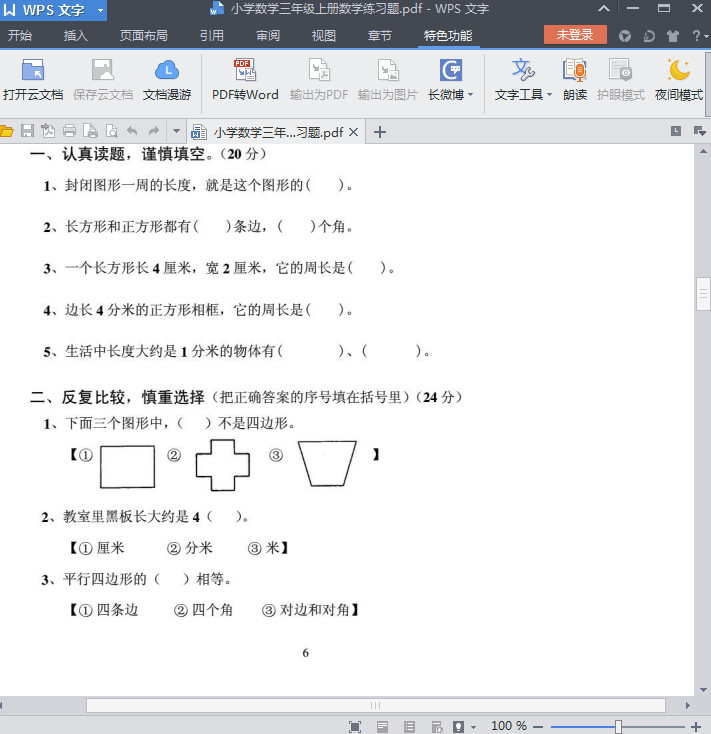Screen dimensions: 711x734
Task: Open 文字工具 text tools
Action: [x=523, y=81]
